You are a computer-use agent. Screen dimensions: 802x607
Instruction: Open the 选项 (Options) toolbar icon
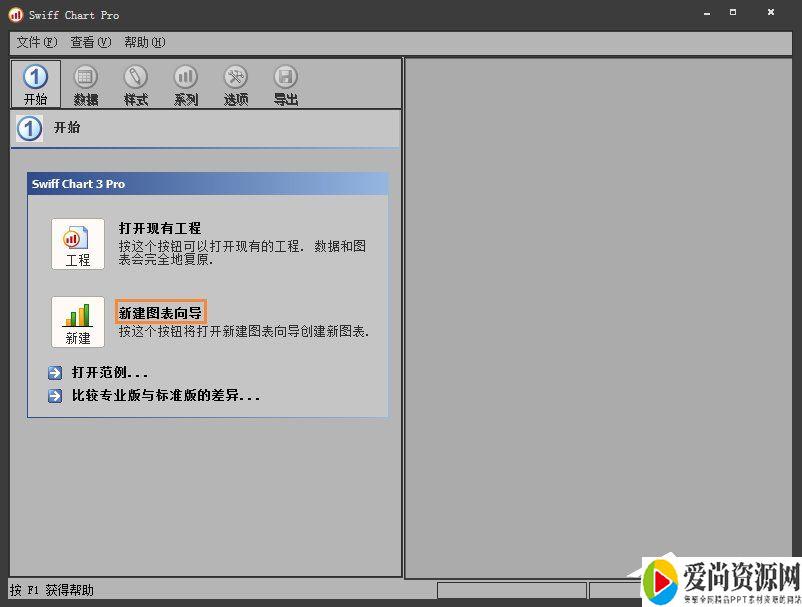[236, 83]
